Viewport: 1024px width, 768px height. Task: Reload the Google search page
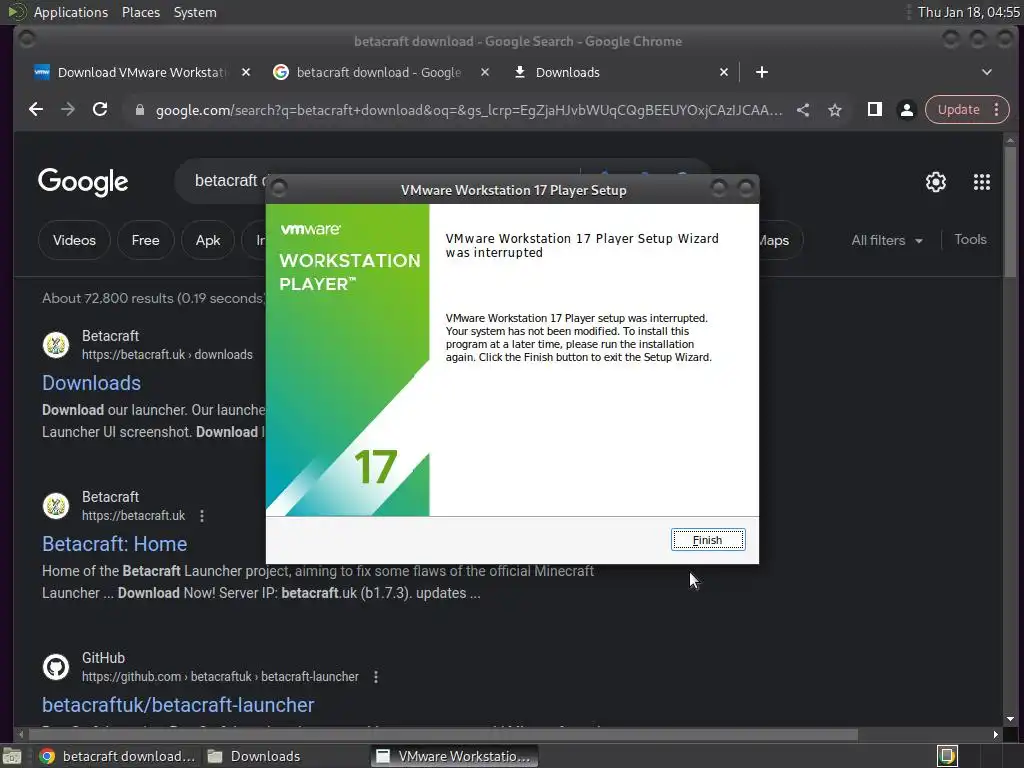(100, 110)
